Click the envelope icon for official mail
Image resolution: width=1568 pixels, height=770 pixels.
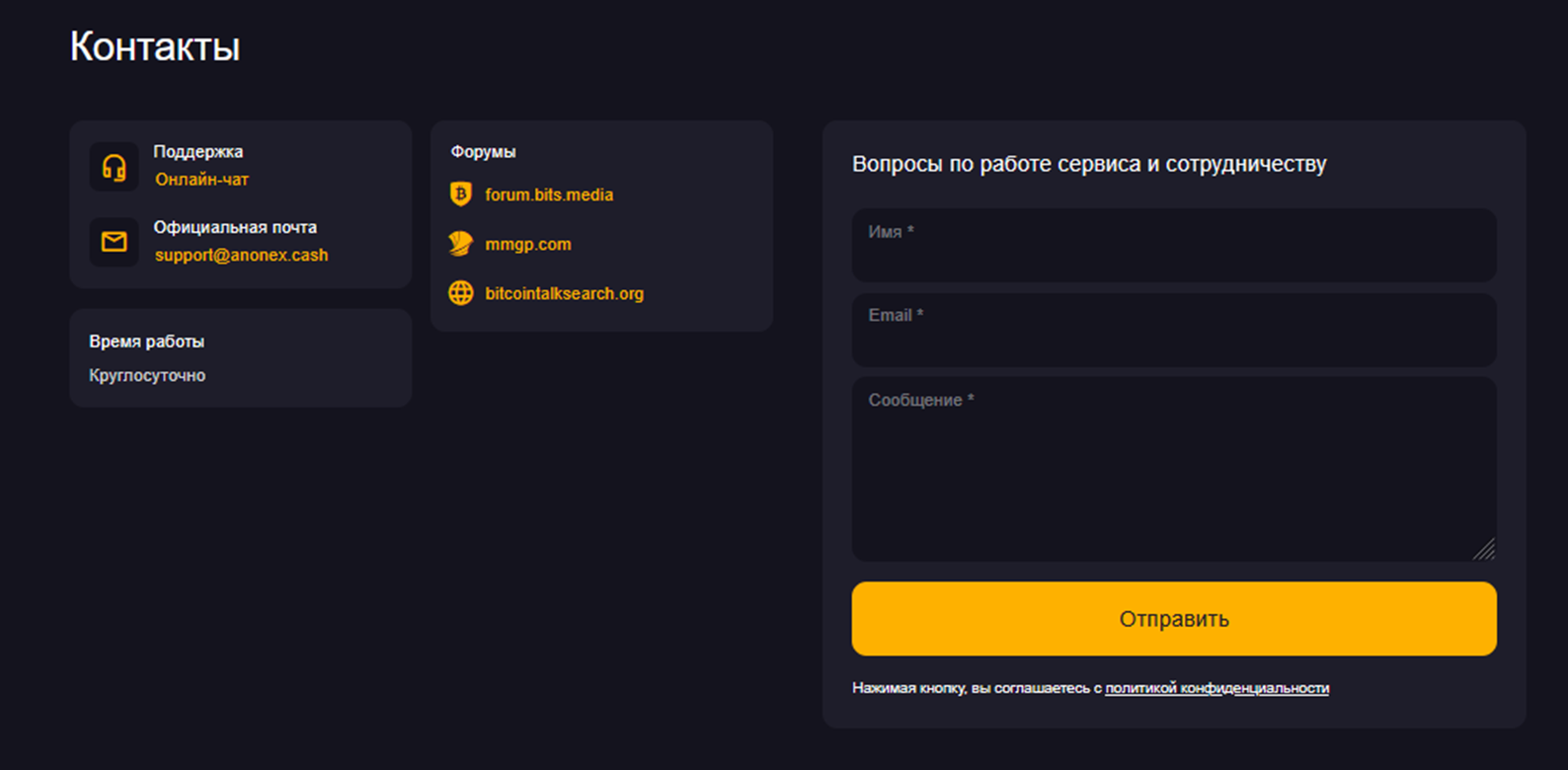(115, 242)
